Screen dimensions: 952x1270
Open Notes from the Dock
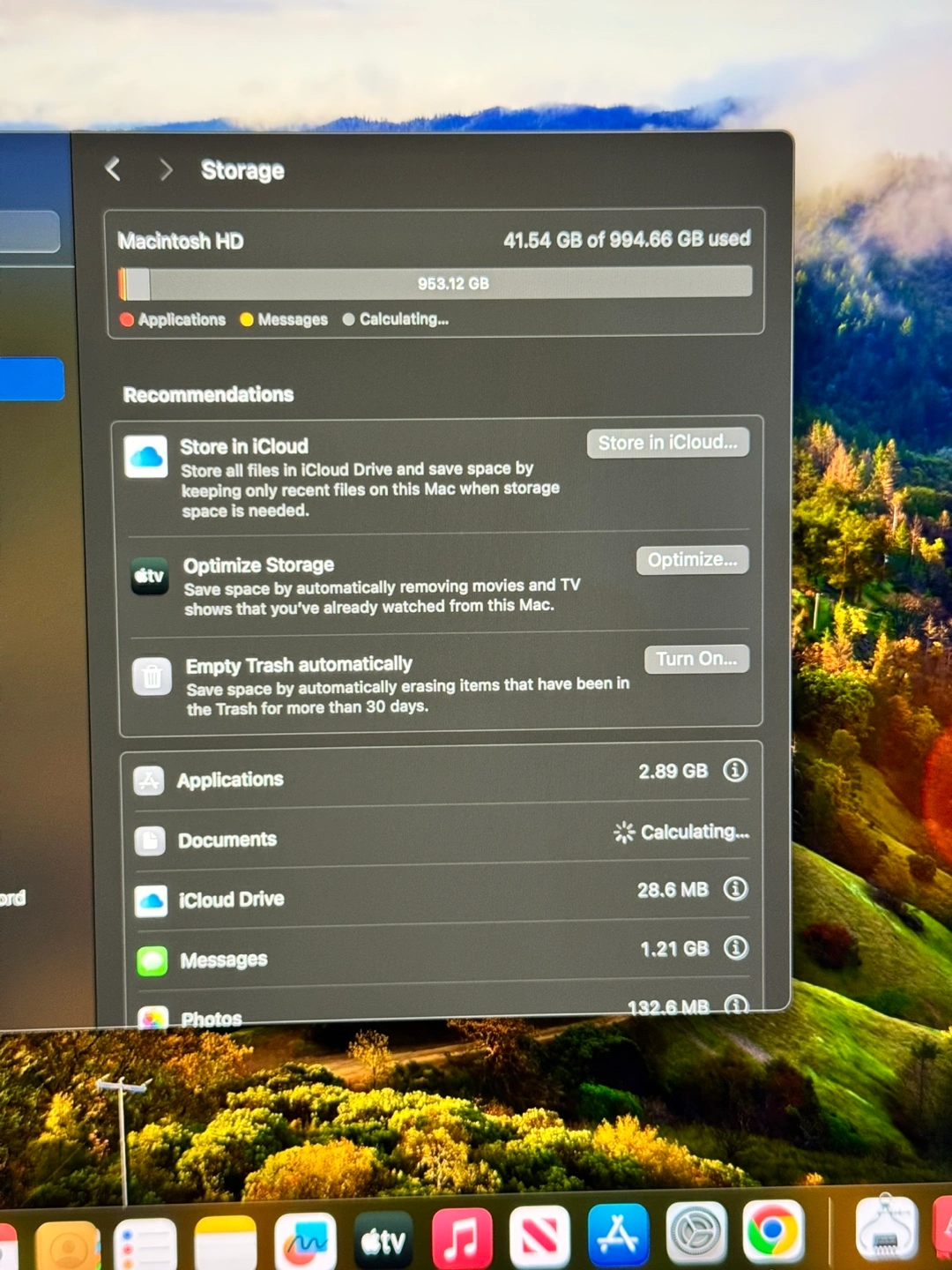click(226, 1244)
